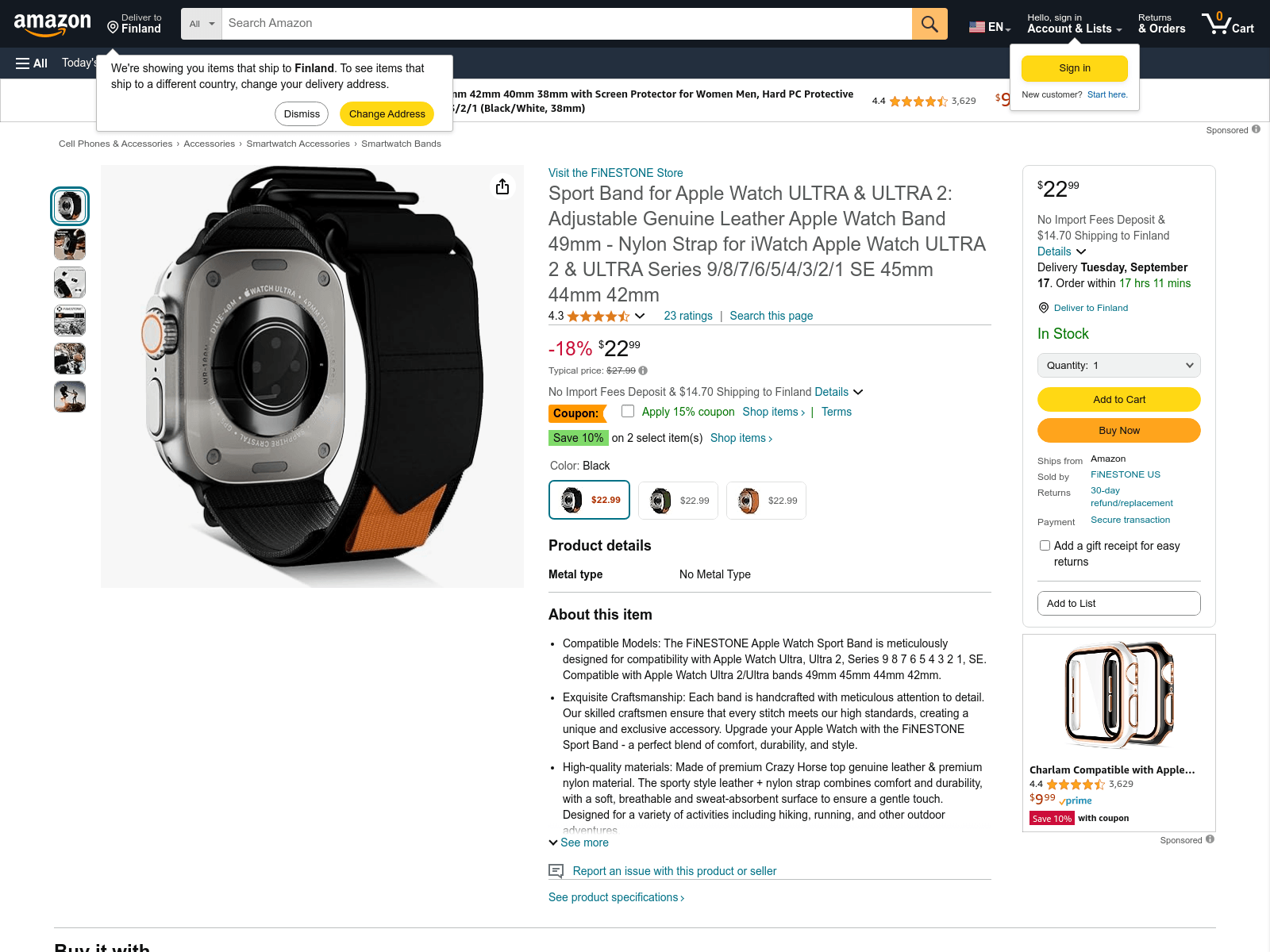Select the second product thumbnail image

pyautogui.click(x=70, y=244)
